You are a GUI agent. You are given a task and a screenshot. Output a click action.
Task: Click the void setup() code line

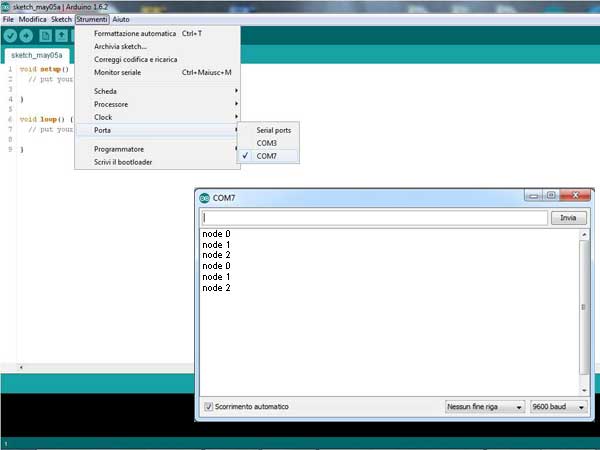[x=44, y=69]
